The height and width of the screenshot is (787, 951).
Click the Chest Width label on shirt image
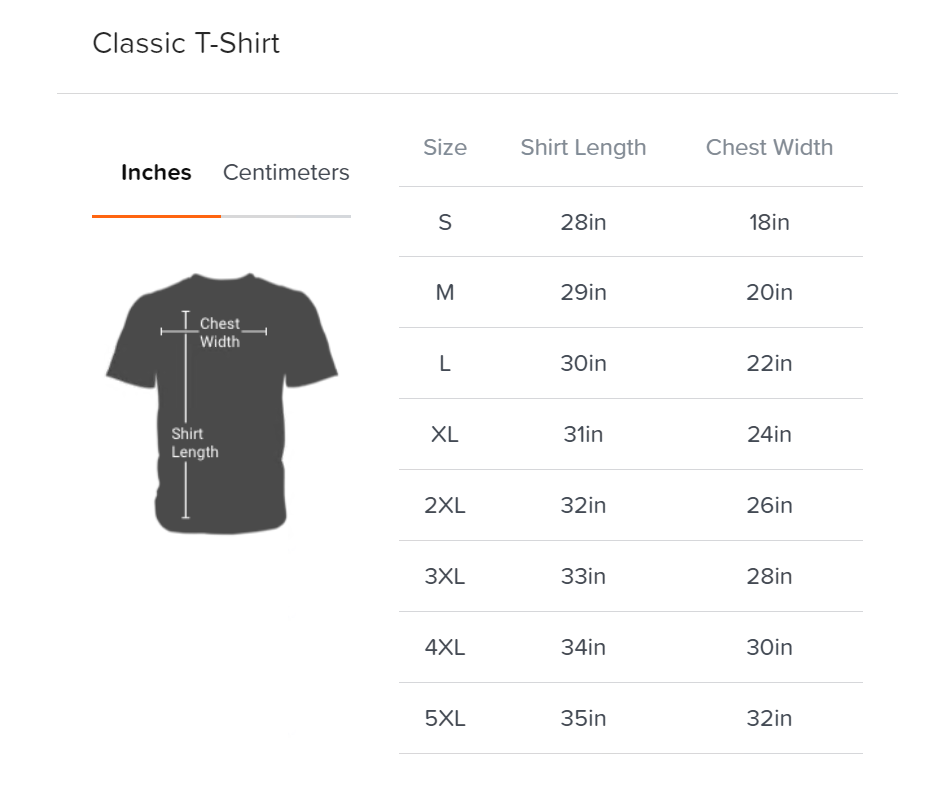pos(220,333)
